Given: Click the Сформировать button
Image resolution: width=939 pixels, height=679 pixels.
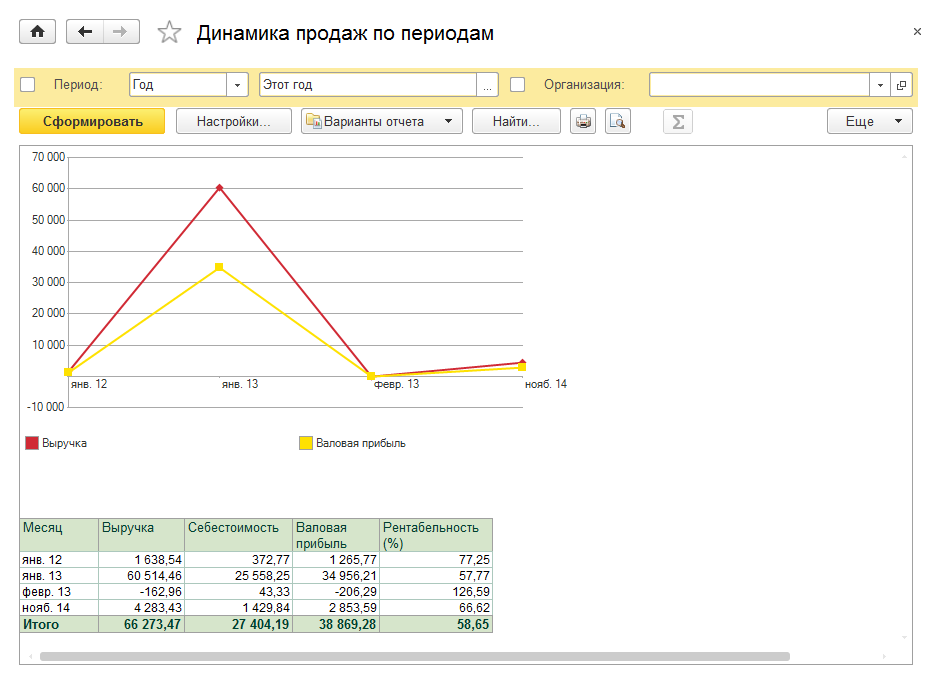Looking at the screenshot, I should click(x=93, y=122).
